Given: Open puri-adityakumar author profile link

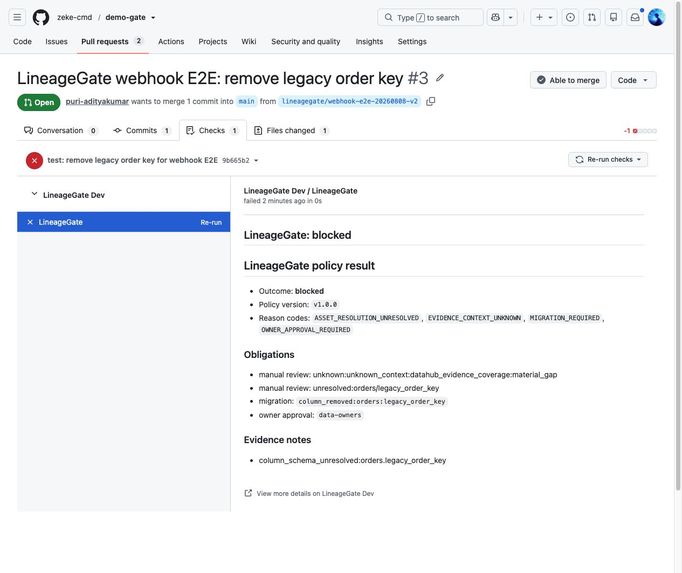Looking at the screenshot, I should 97,101.
